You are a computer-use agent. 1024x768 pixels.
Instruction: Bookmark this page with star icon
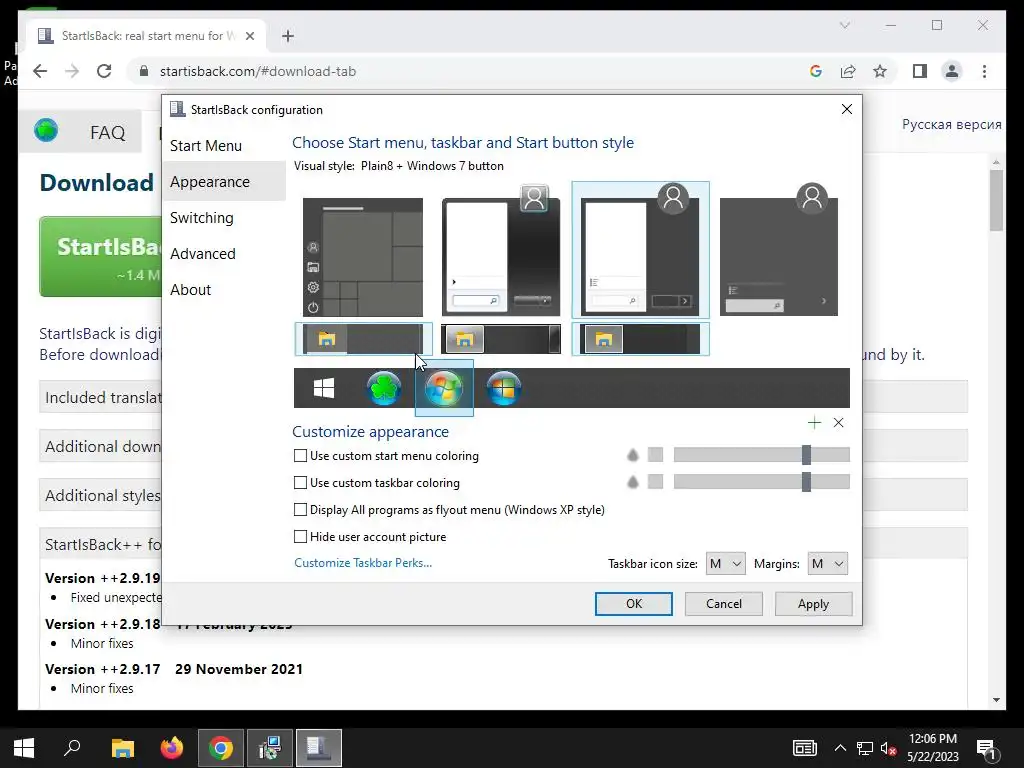click(x=880, y=71)
